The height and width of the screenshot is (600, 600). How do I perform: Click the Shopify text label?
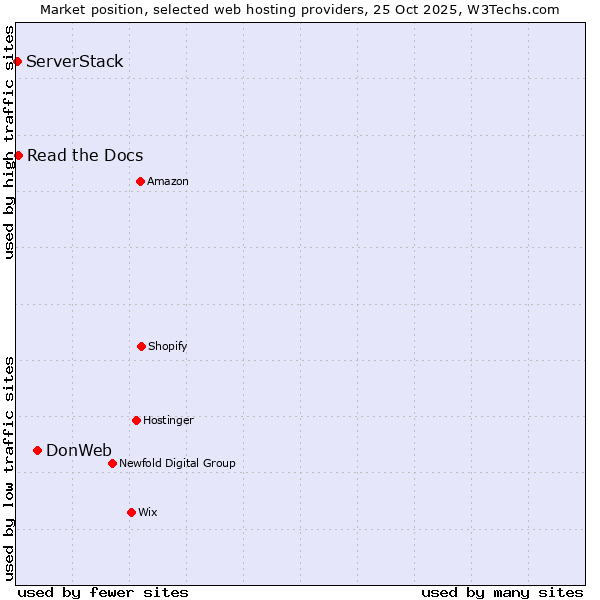point(168,346)
